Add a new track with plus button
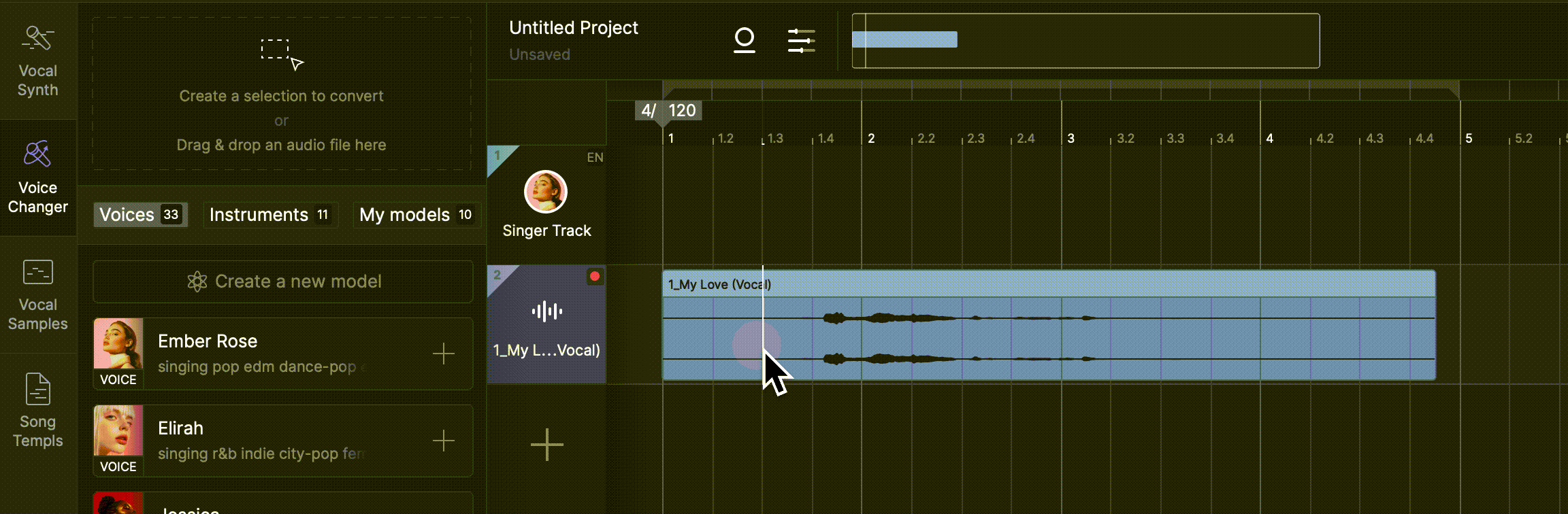Viewport: 1568px width, 514px height. [547, 445]
